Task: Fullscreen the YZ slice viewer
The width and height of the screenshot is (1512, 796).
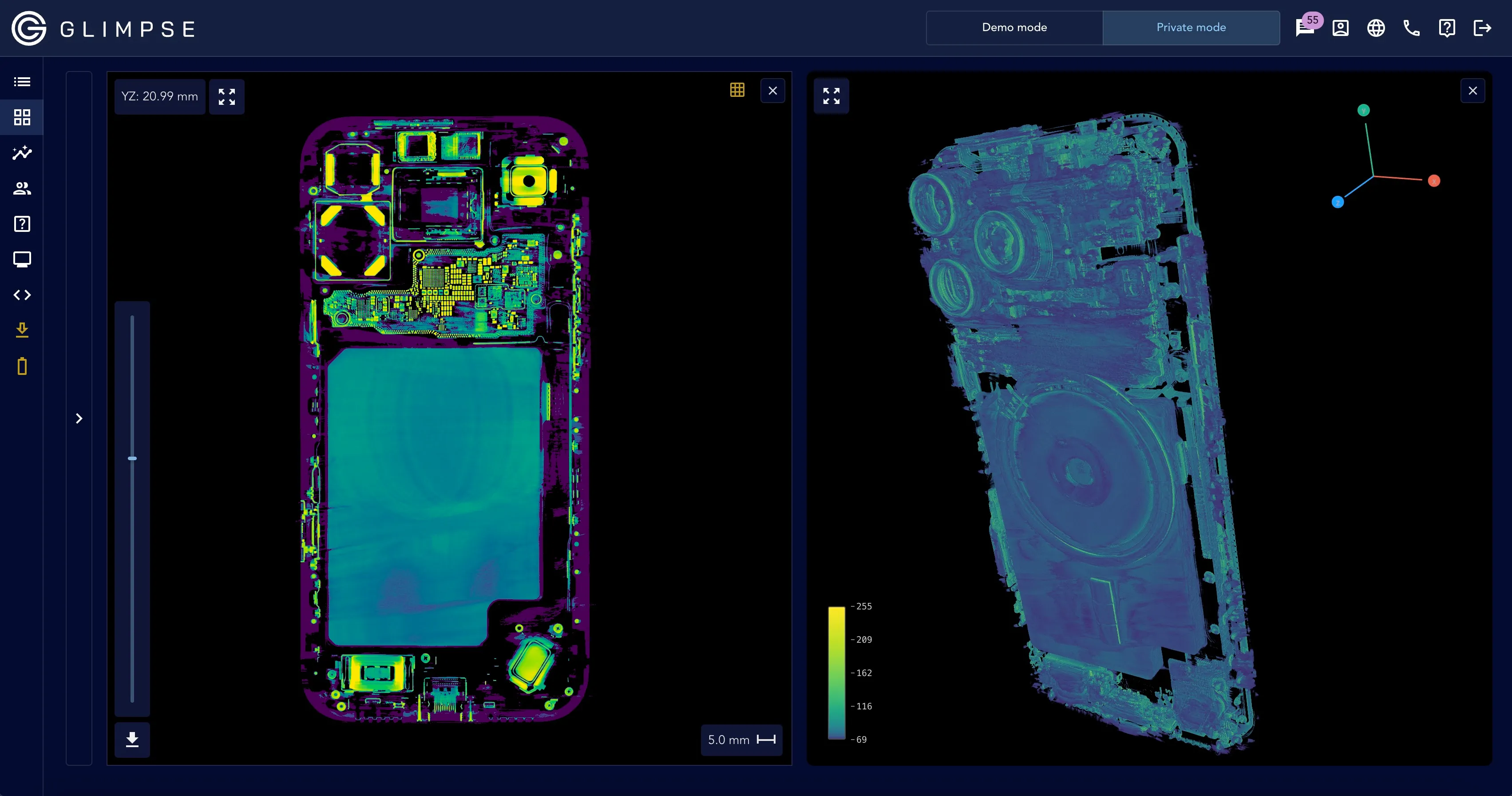Action: coord(226,96)
